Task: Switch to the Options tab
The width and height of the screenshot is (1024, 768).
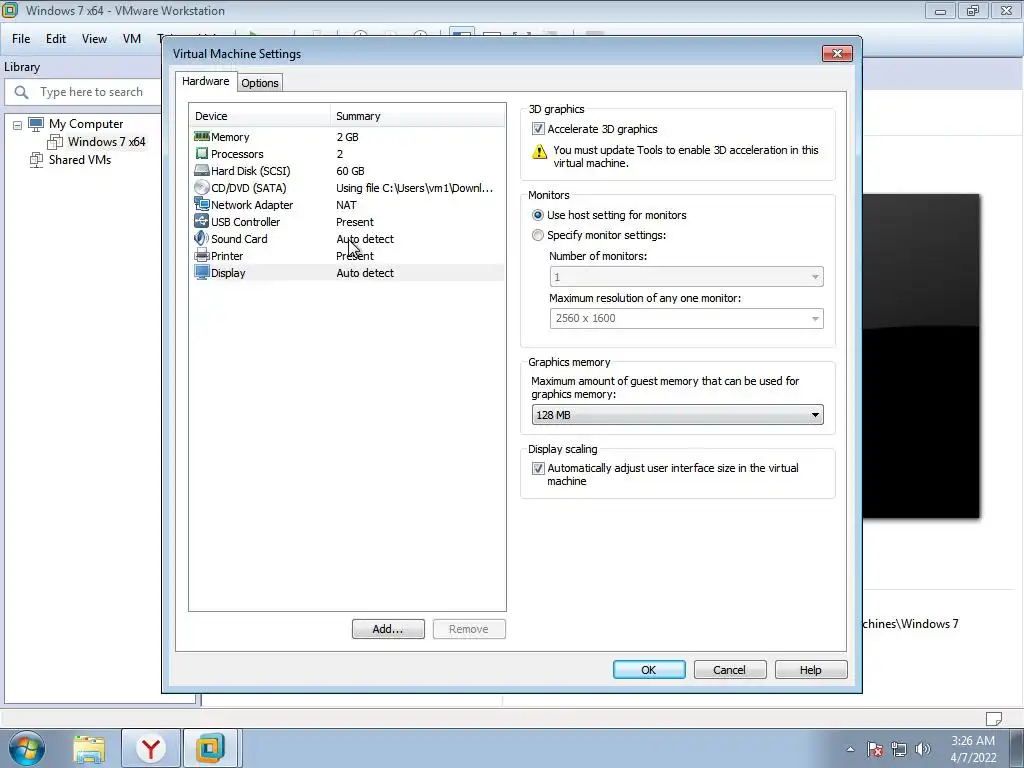Action: click(260, 83)
